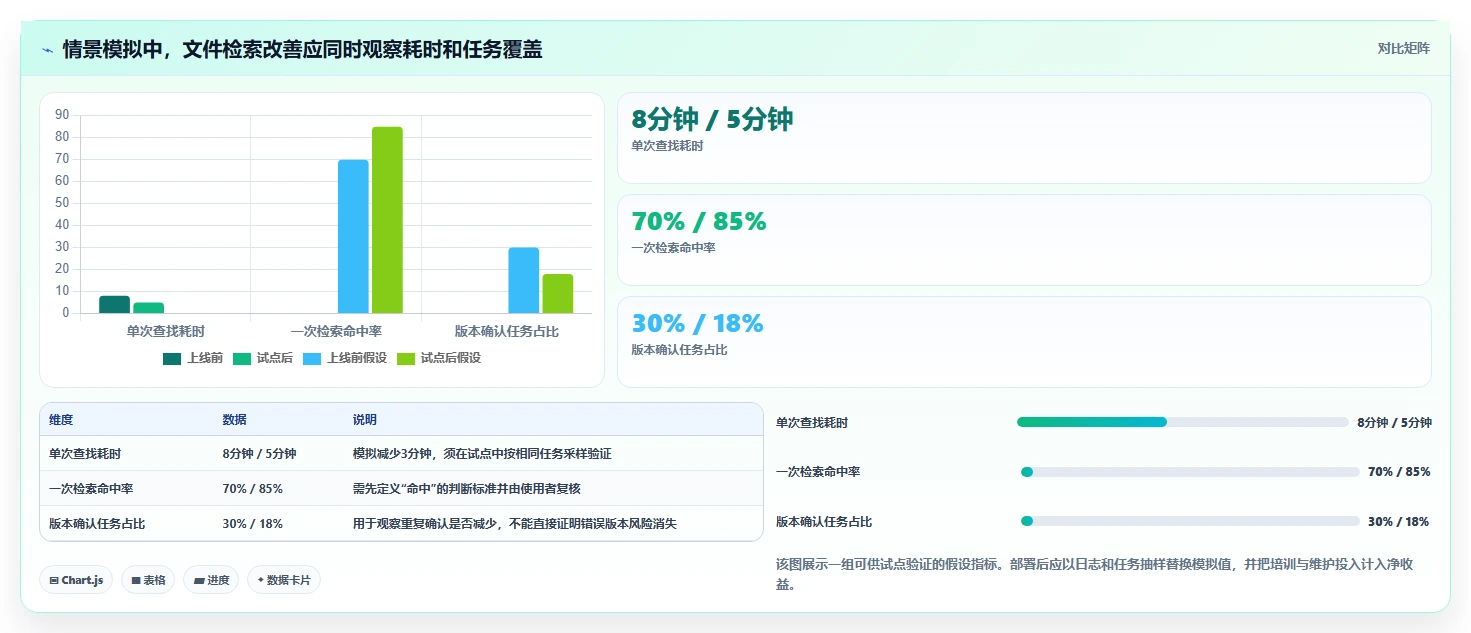
Task: Click the 一次检索命中率 progress bar
Action: click(x=1190, y=472)
